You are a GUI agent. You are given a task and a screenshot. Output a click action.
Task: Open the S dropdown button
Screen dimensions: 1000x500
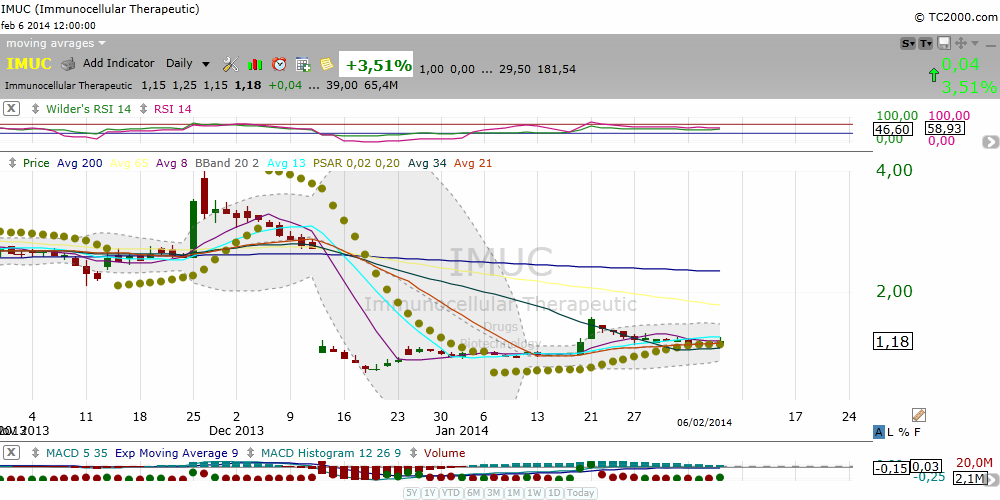(x=908, y=43)
